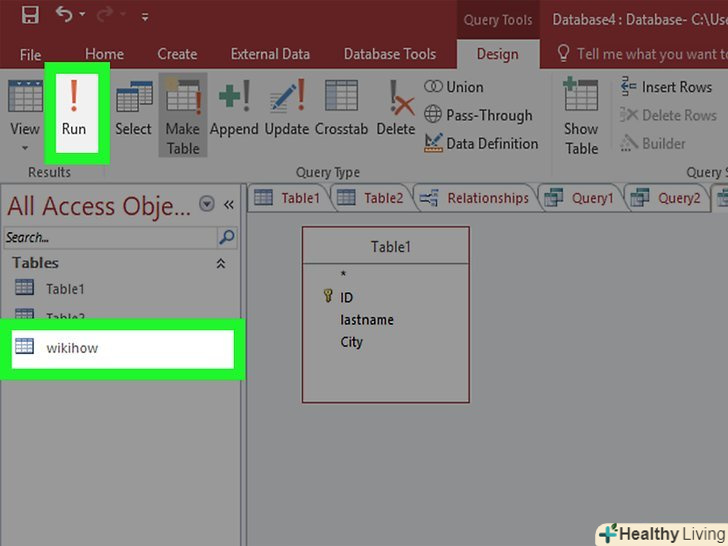This screenshot has height=546, width=728.
Task: Select the lastname field in Table1
Action: tap(367, 319)
